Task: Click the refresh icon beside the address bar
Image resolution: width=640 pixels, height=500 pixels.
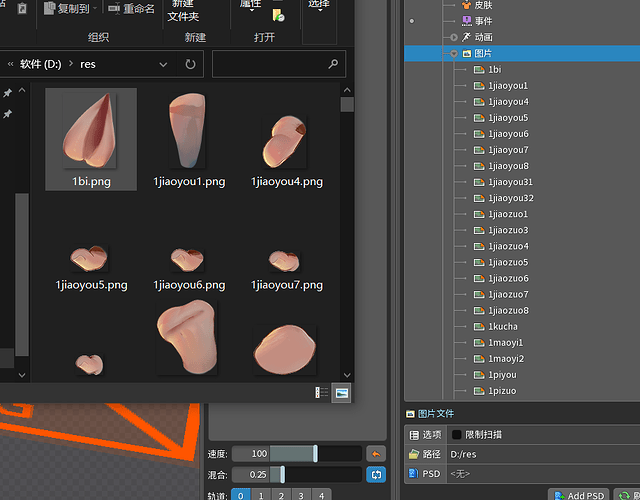Action: click(190, 64)
